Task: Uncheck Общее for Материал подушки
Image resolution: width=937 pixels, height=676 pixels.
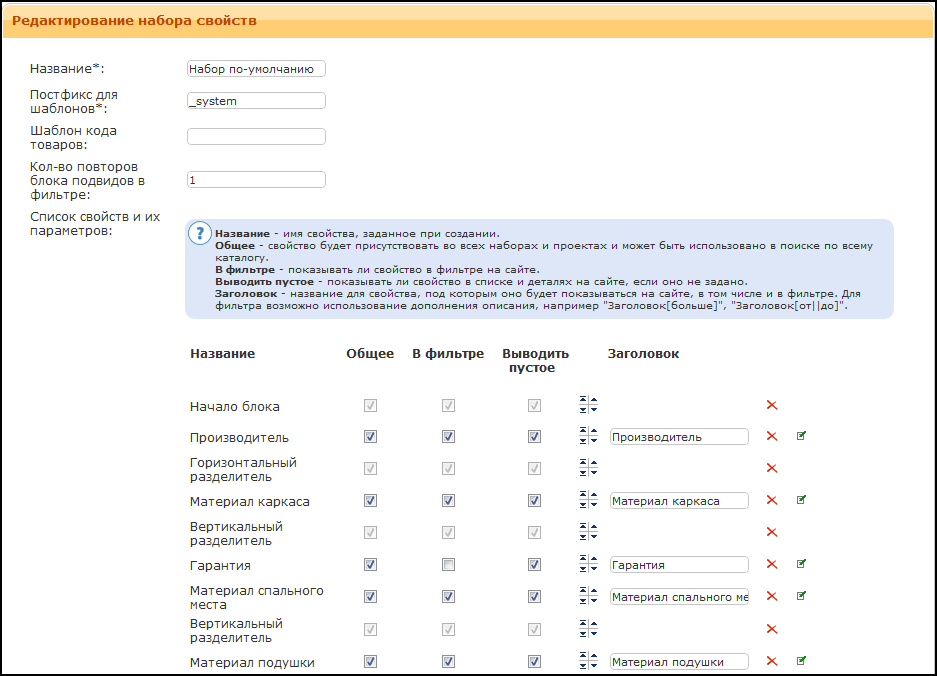Action: tap(370, 661)
